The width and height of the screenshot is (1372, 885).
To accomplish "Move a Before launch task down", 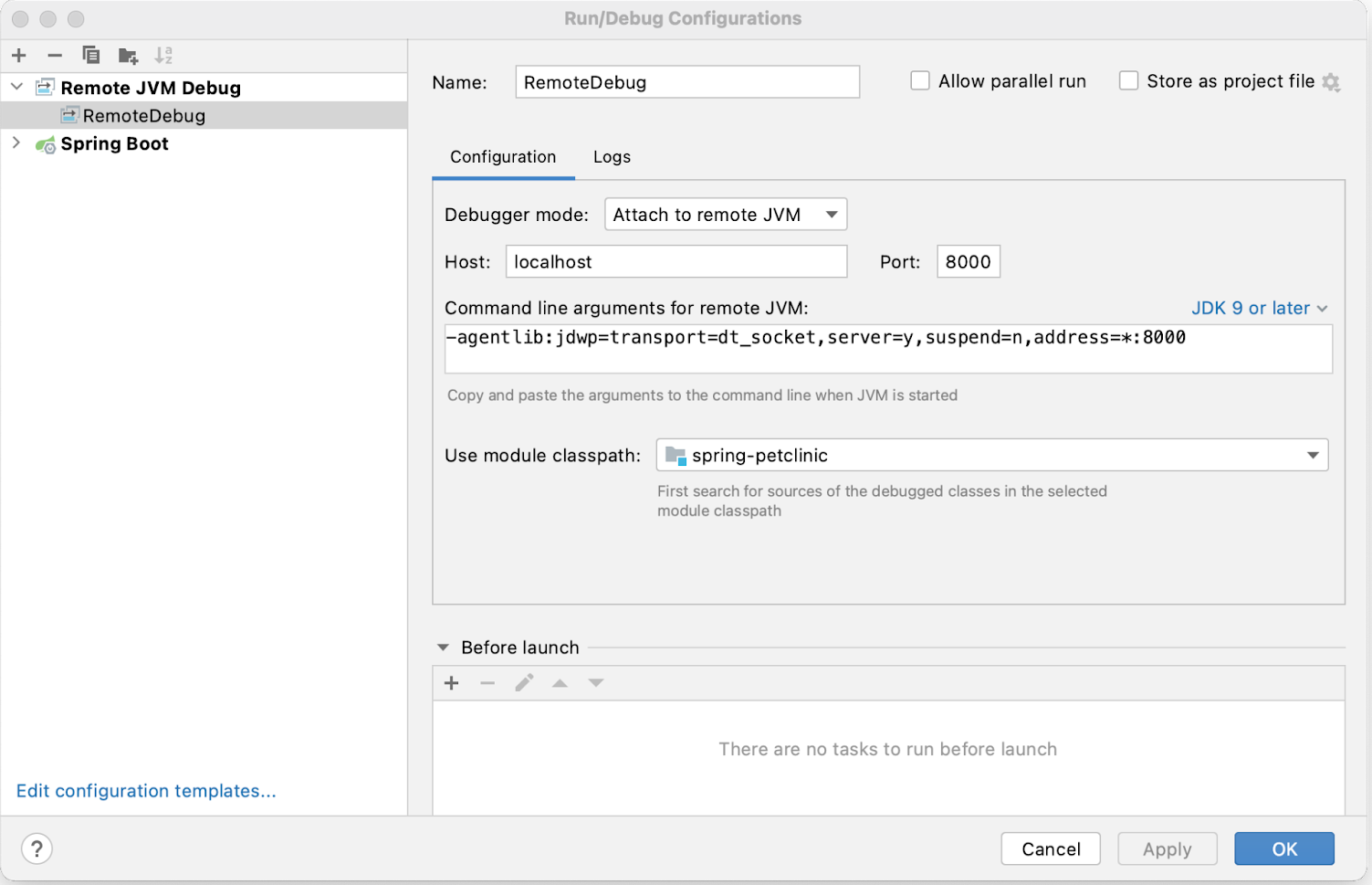I will 595,682.
